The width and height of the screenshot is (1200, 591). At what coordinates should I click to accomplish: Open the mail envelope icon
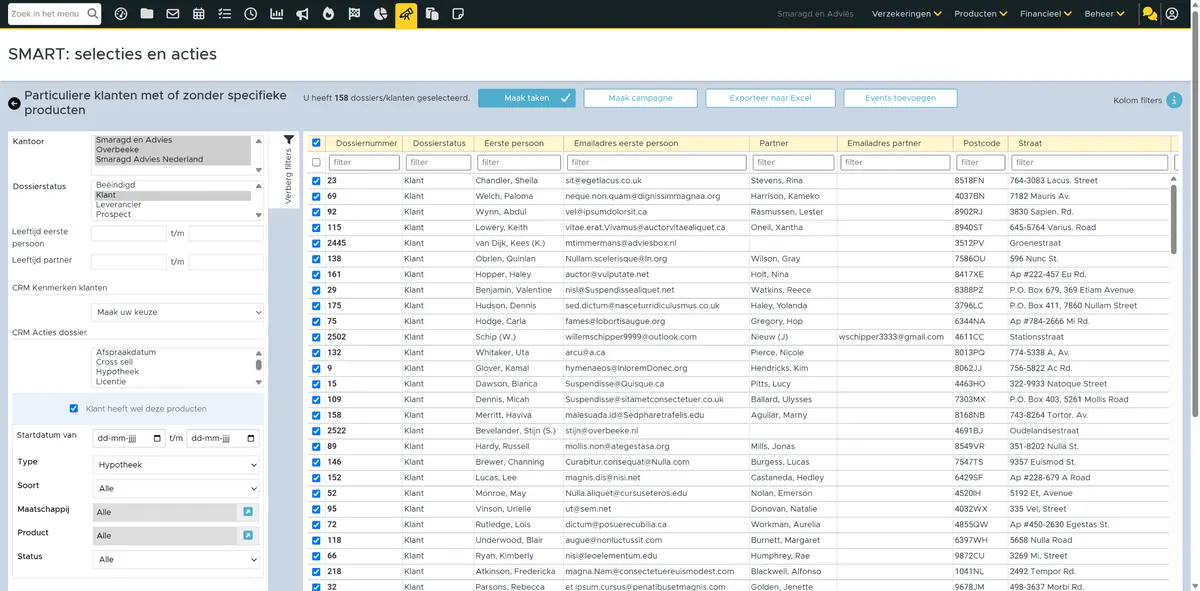pyautogui.click(x=173, y=14)
